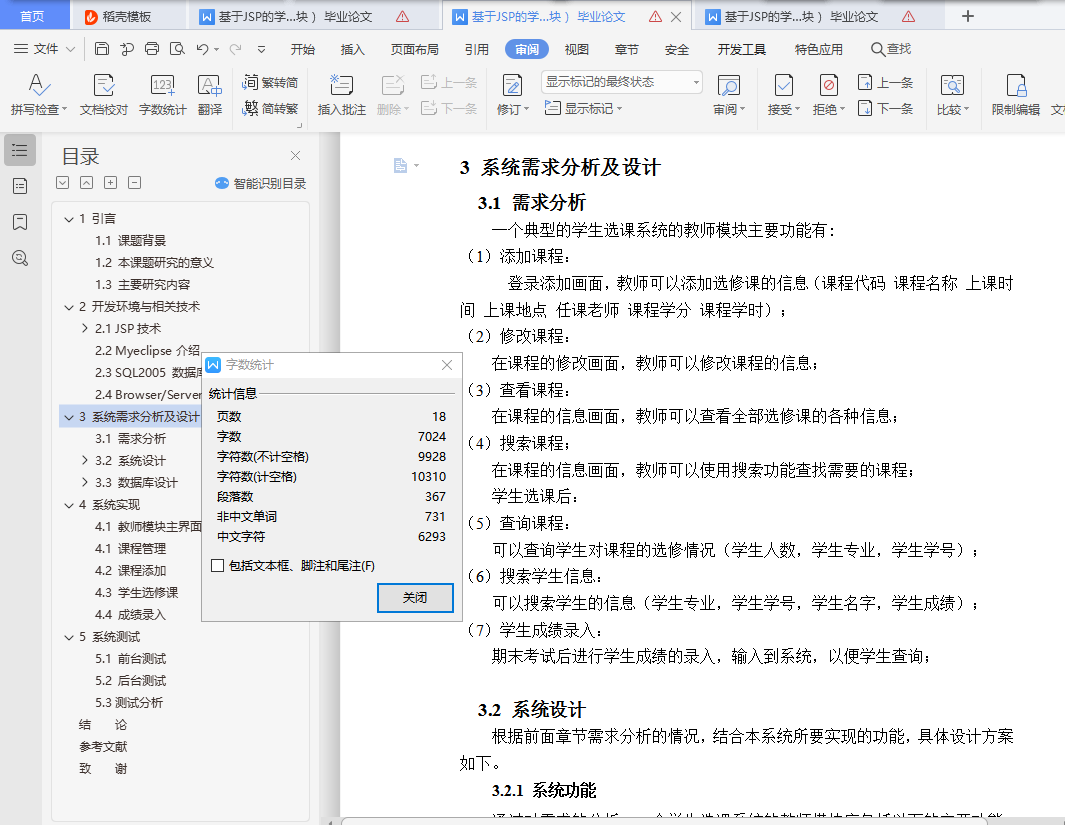The height and width of the screenshot is (825, 1065).
Task: Open 文档校对 document proofreading
Action: (x=104, y=94)
